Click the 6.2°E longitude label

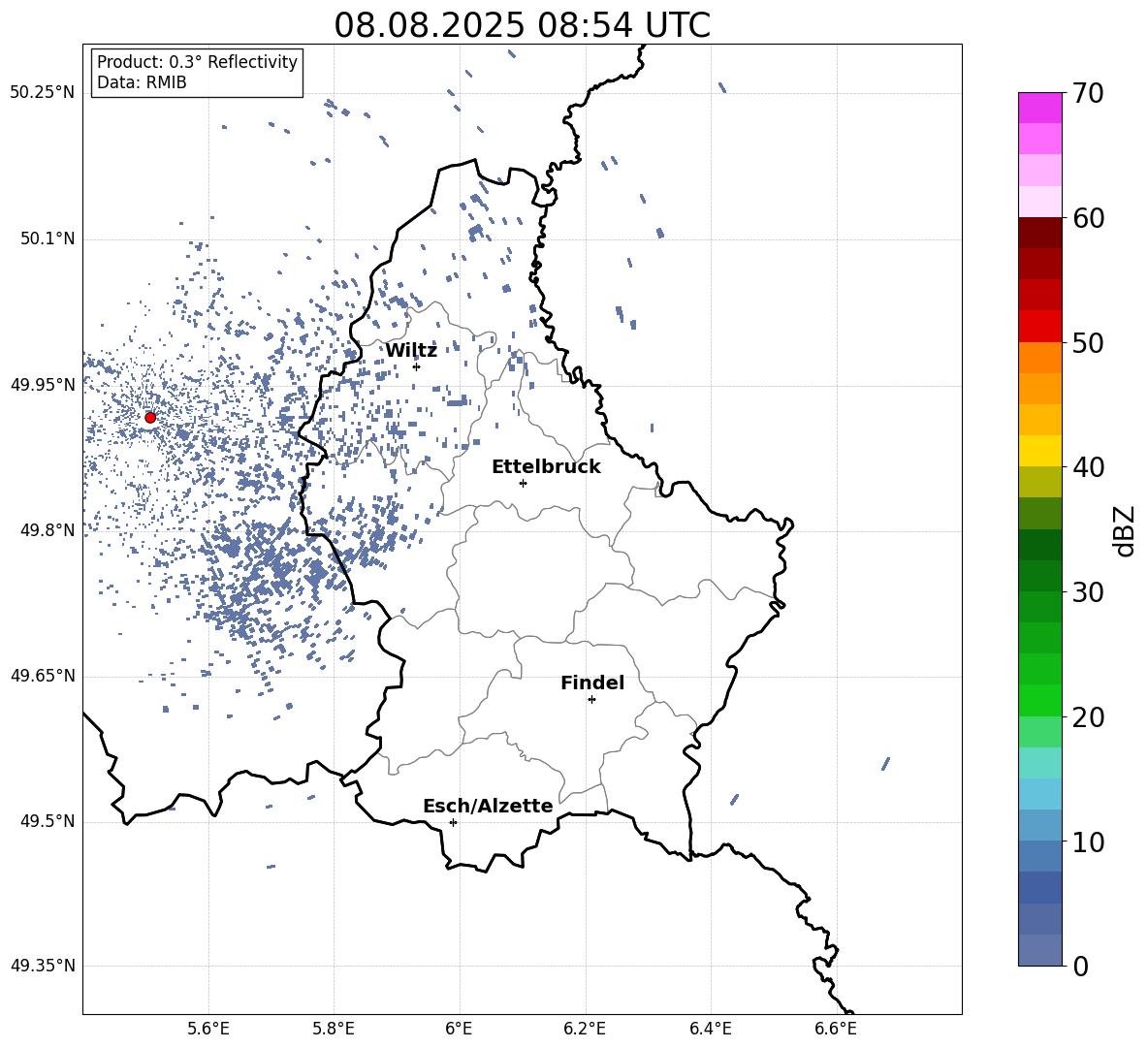pos(585,1029)
